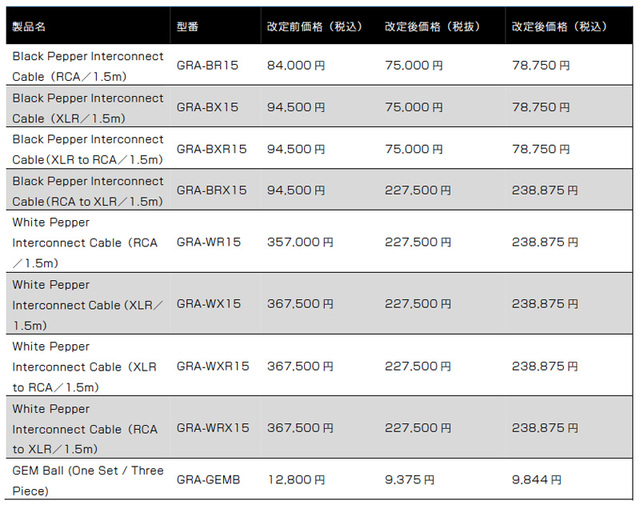640x505 pixels.
Task: Click the GRA-BX15 model cell
Action: 207,107
